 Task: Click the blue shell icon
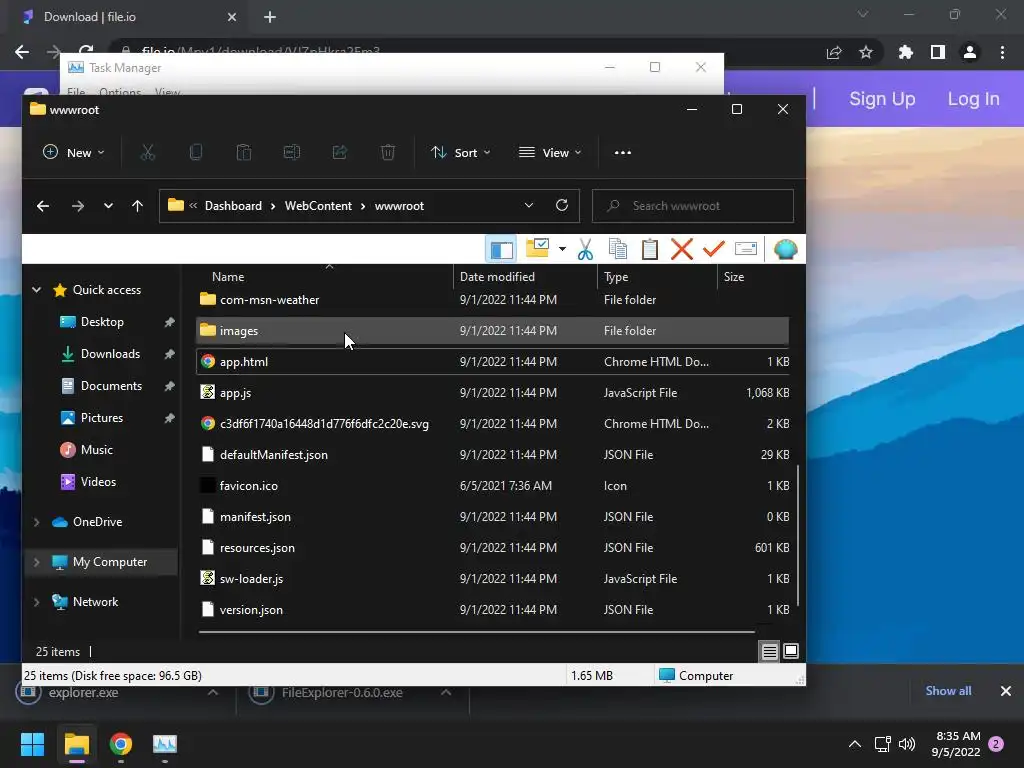(786, 249)
